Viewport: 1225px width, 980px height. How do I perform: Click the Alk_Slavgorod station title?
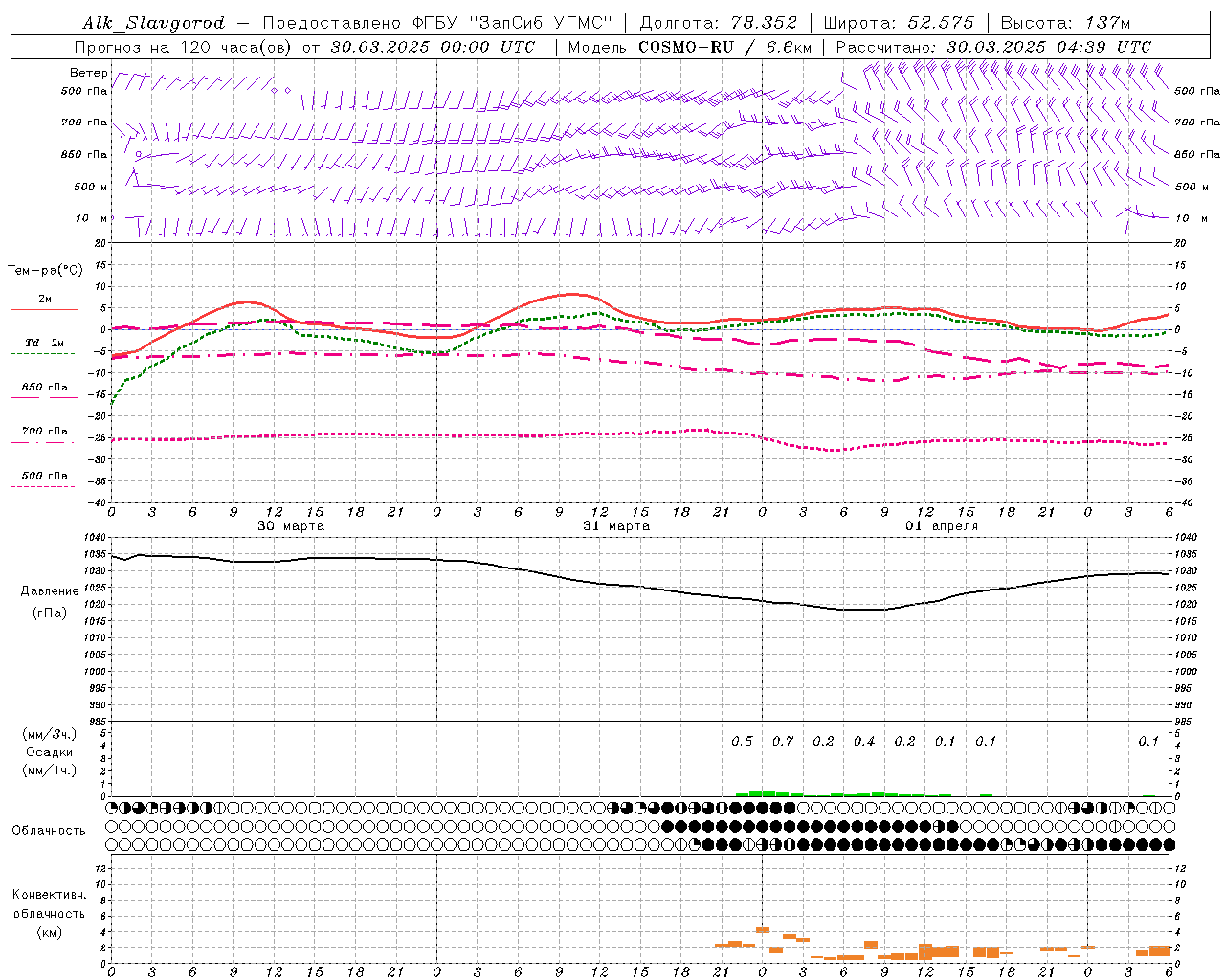(153, 23)
